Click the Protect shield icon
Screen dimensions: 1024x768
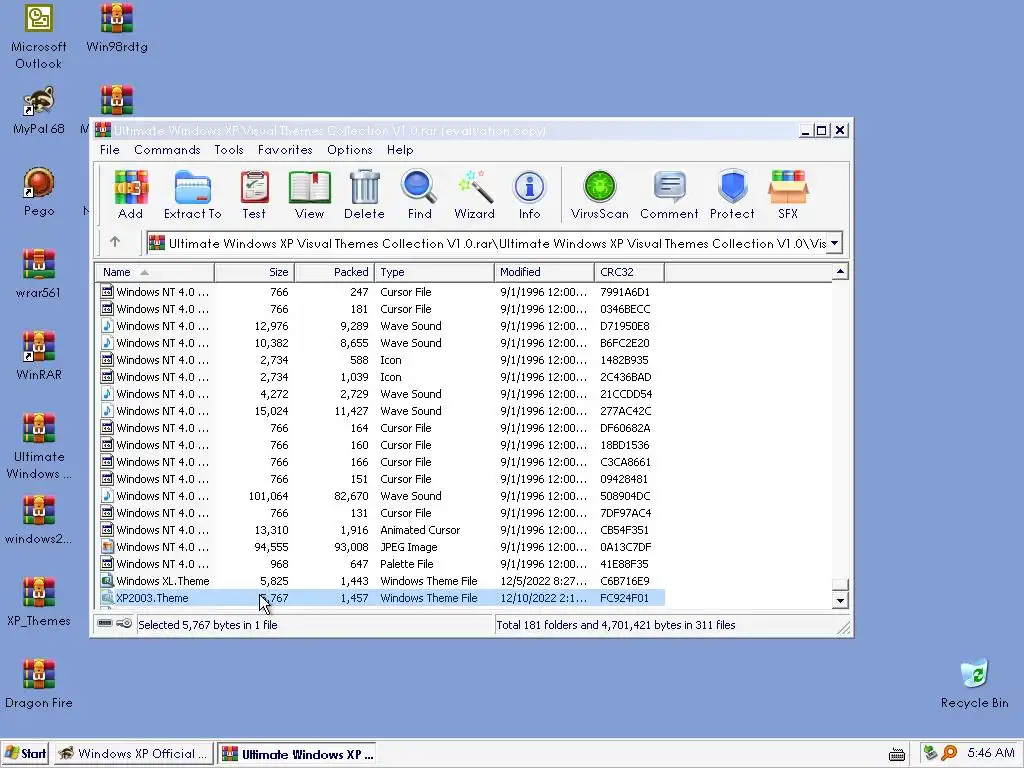(x=732, y=195)
